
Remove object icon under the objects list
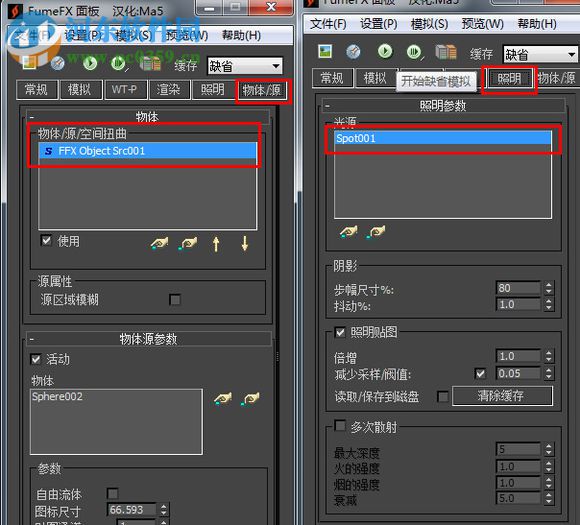pyautogui.click(x=188, y=243)
